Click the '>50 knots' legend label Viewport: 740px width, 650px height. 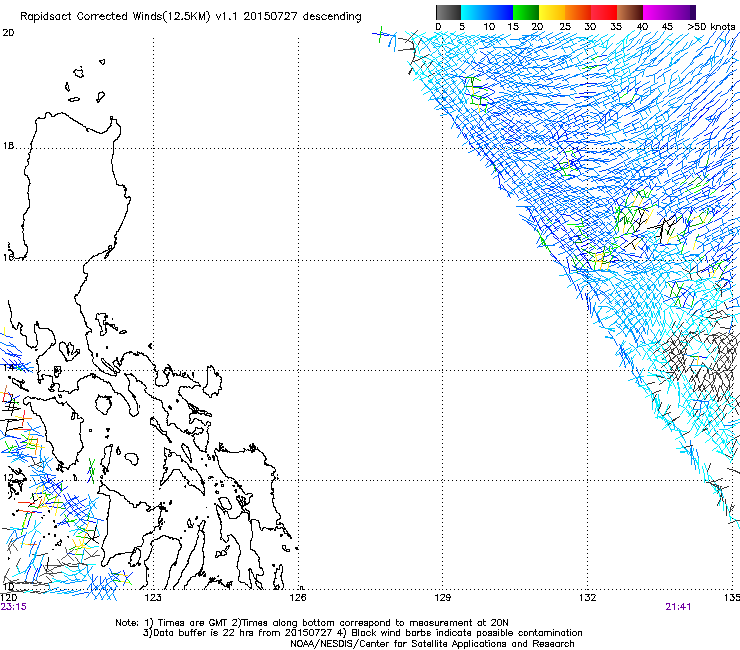click(711, 27)
